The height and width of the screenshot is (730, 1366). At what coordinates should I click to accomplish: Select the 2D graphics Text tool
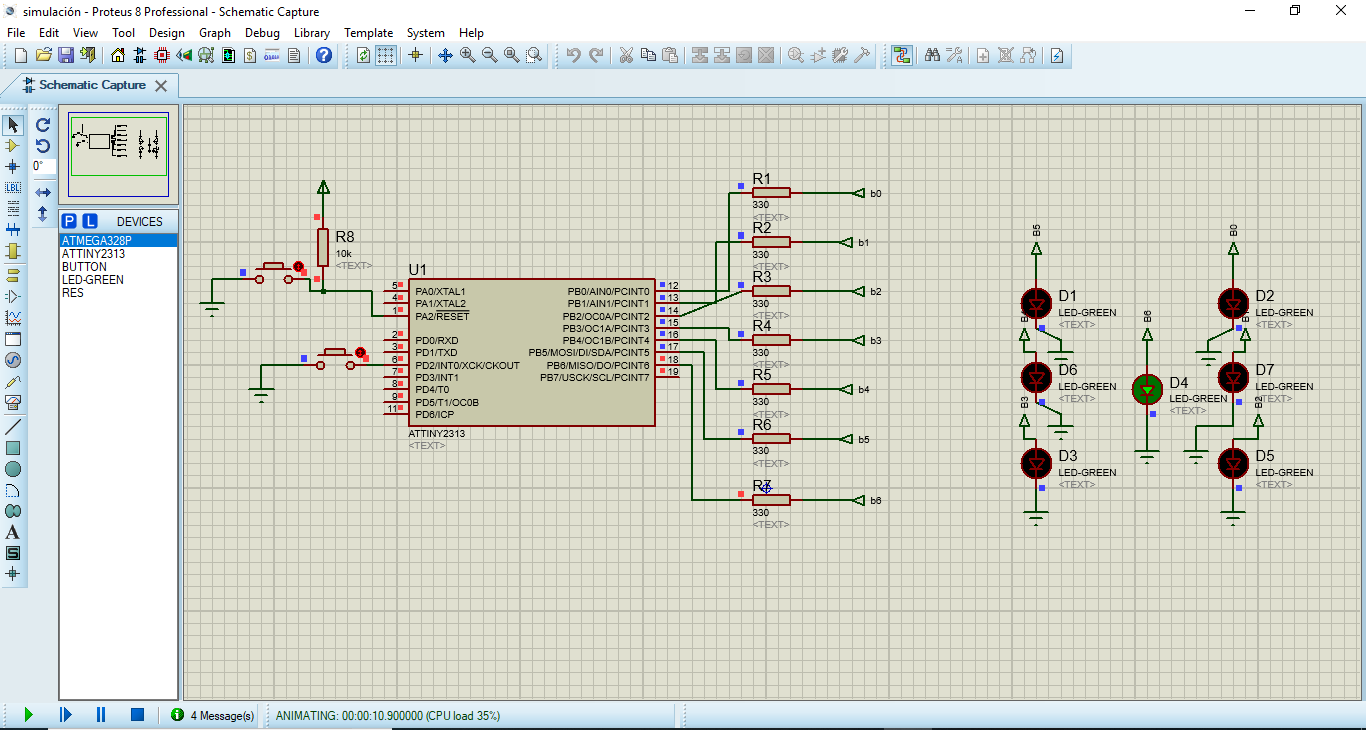pyautogui.click(x=13, y=532)
